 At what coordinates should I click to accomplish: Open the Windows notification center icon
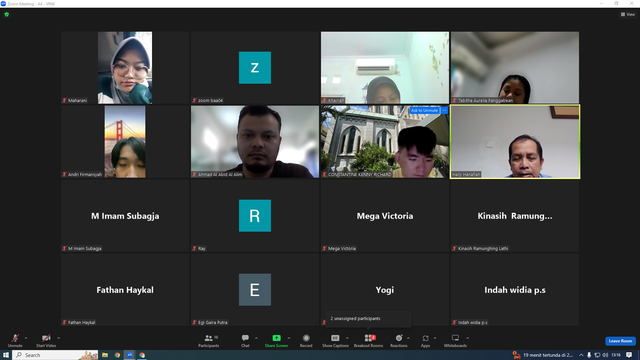629,355
